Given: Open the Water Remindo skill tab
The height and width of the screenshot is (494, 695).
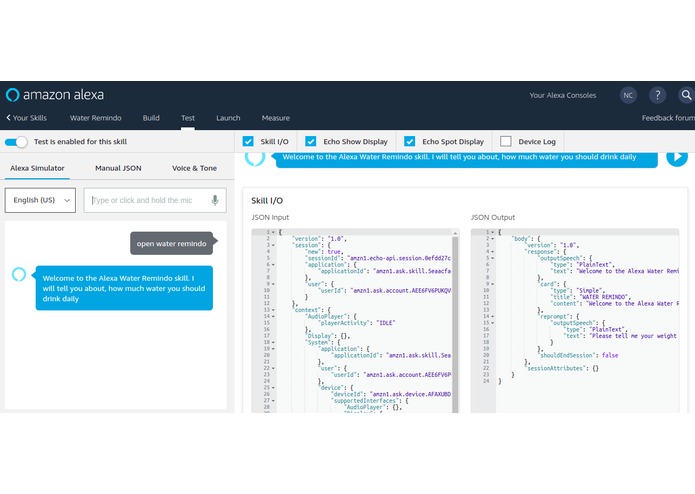Looking at the screenshot, I should tap(96, 118).
